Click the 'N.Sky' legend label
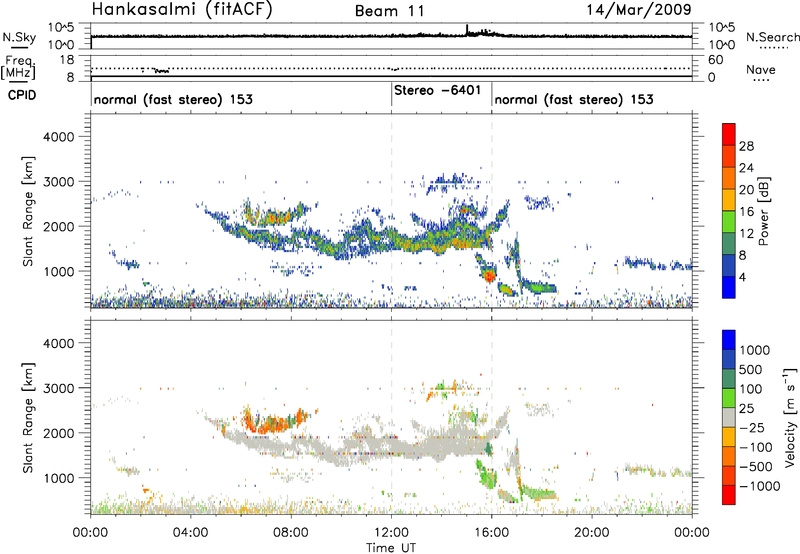Screen dimensions: 800x554 19,37
